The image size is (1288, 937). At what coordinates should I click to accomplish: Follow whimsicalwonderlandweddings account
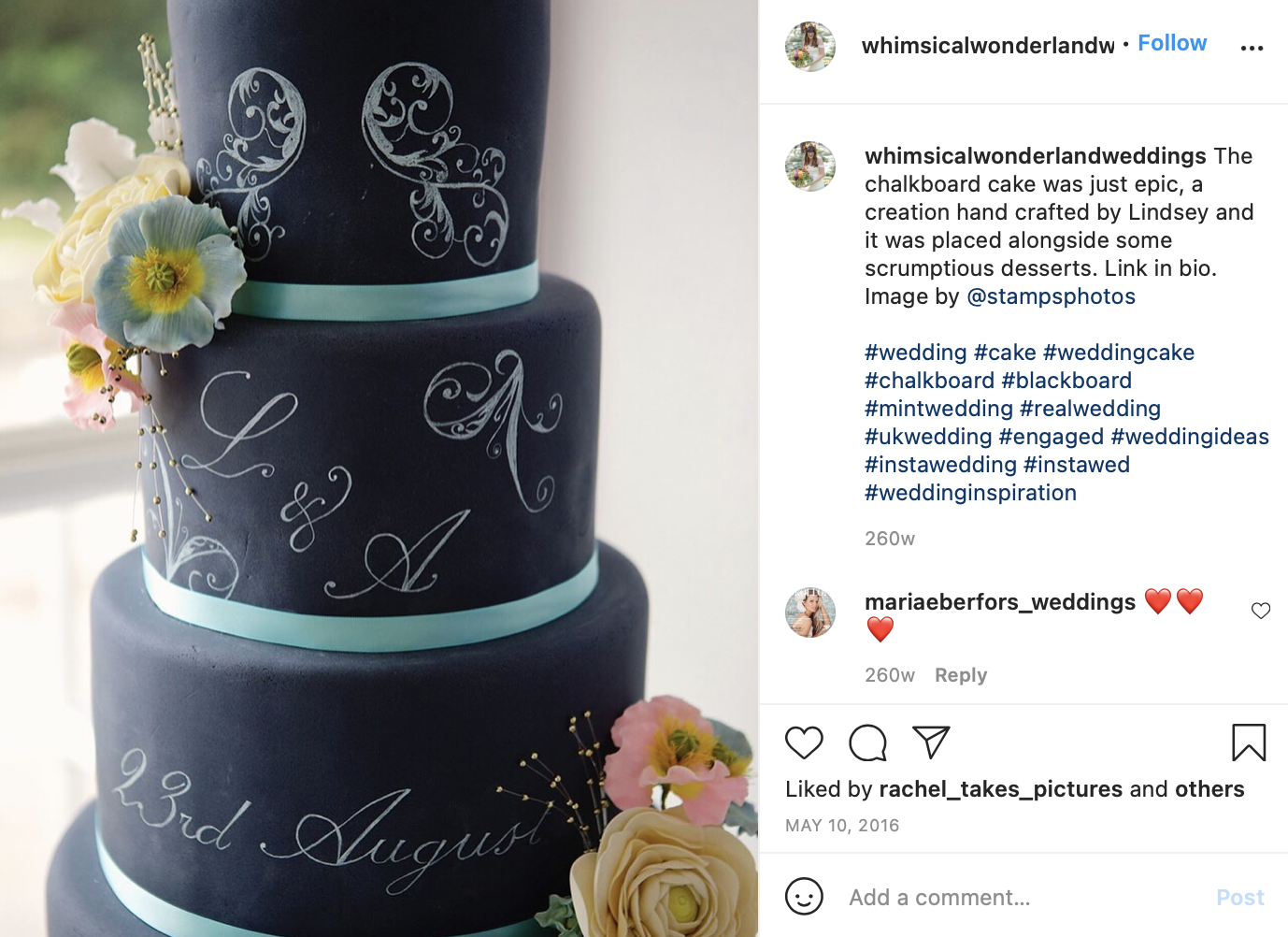pyautogui.click(x=1172, y=43)
